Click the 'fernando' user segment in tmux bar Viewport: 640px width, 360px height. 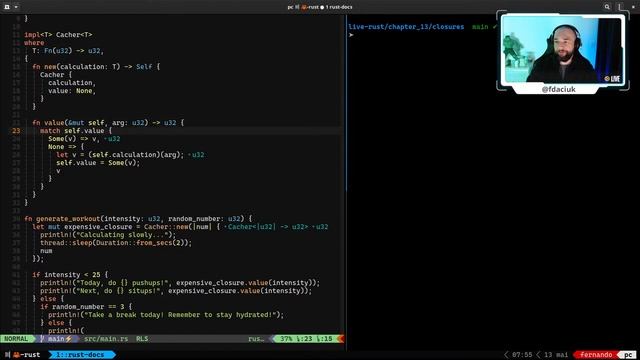point(596,355)
